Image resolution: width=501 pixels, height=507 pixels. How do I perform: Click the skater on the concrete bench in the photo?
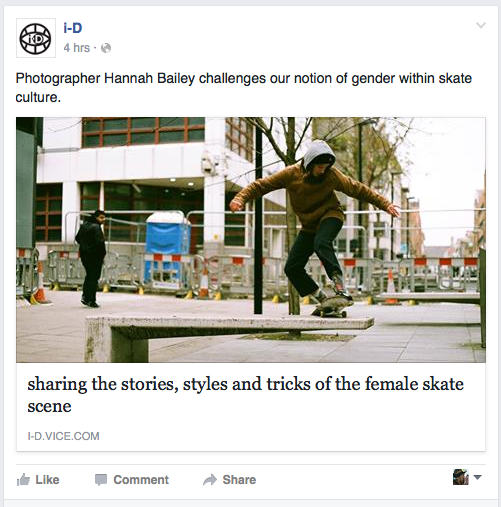(315, 228)
